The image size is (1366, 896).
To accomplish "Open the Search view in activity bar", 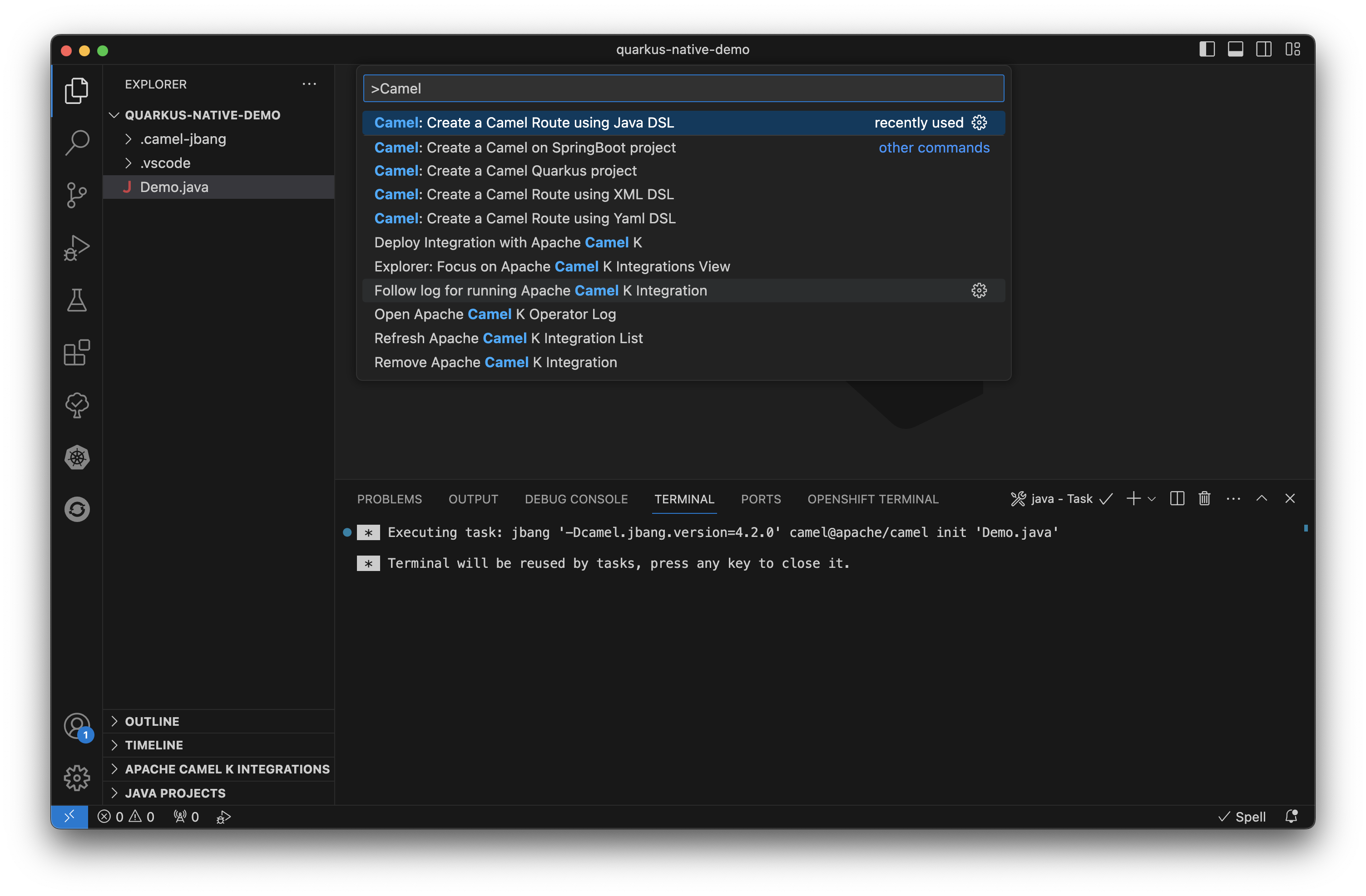I will pyautogui.click(x=77, y=142).
